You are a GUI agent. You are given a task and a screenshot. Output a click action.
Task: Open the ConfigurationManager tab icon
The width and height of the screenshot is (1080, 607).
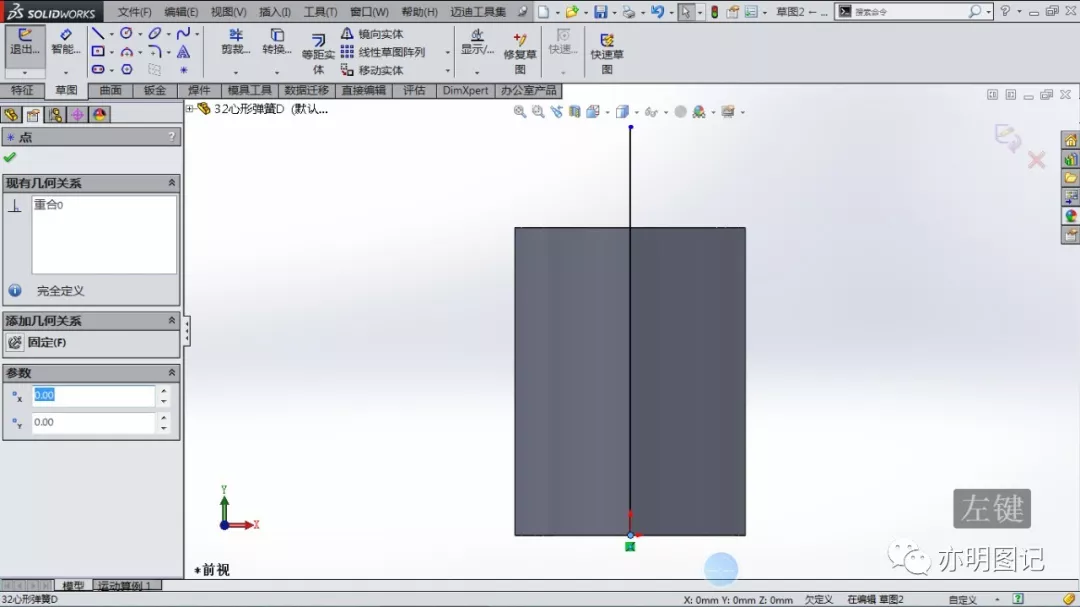[55, 114]
